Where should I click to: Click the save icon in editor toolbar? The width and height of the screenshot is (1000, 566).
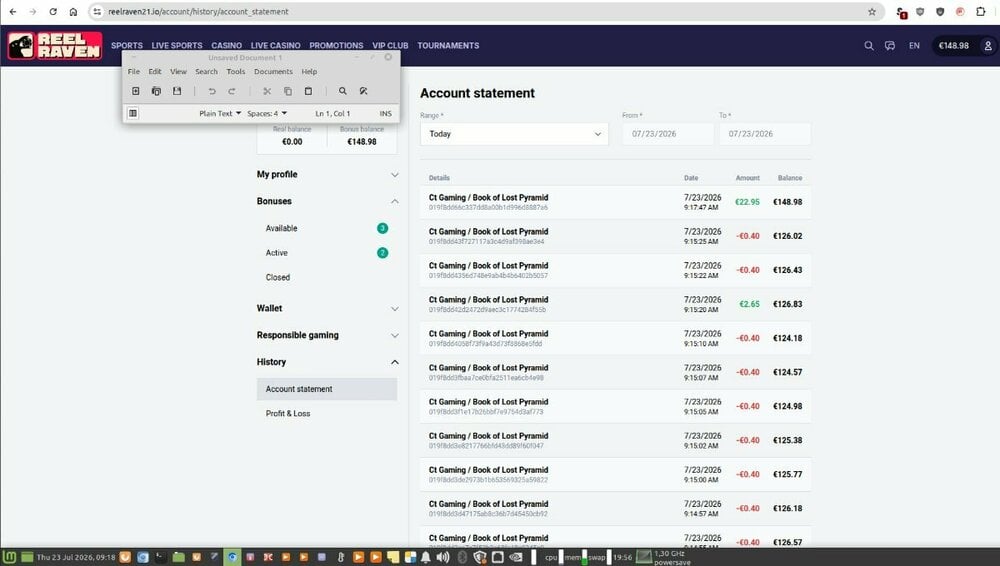(x=177, y=91)
